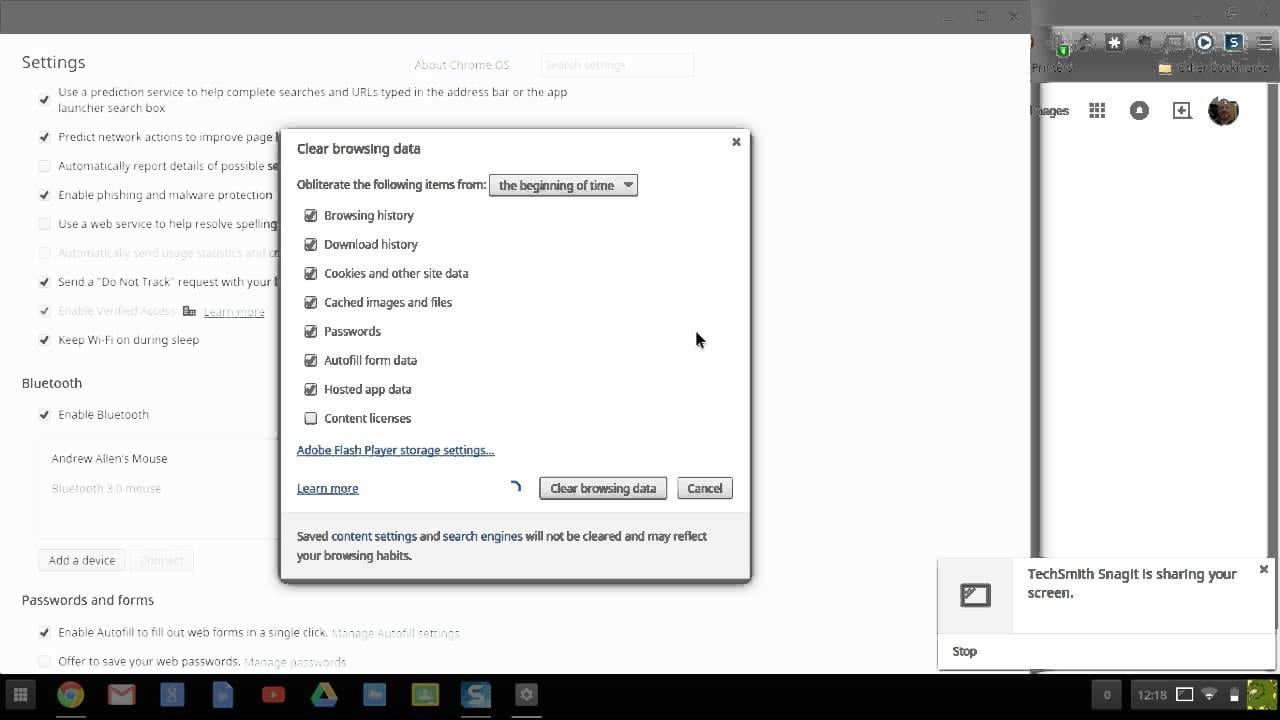This screenshot has height=720, width=1280.
Task: Open the Files app in shelf
Action: 375,695
